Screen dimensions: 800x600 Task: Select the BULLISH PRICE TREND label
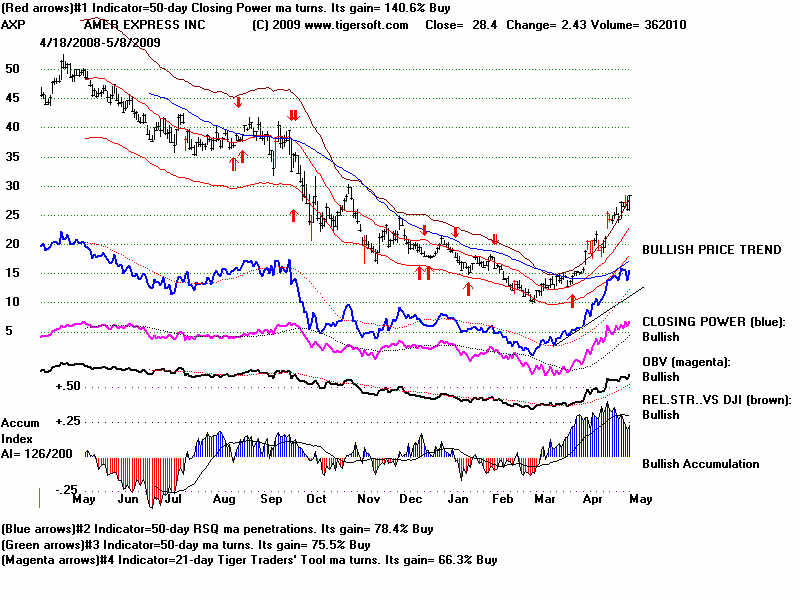pos(711,250)
